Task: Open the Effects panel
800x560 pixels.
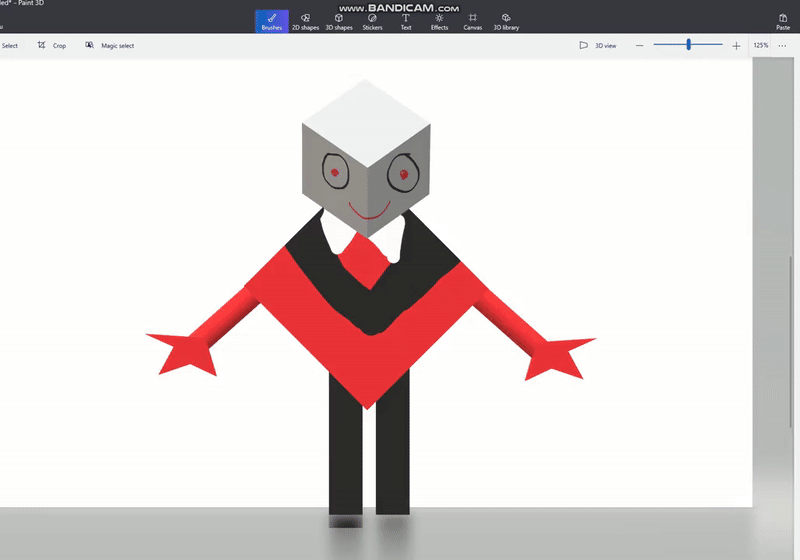Action: click(x=439, y=21)
